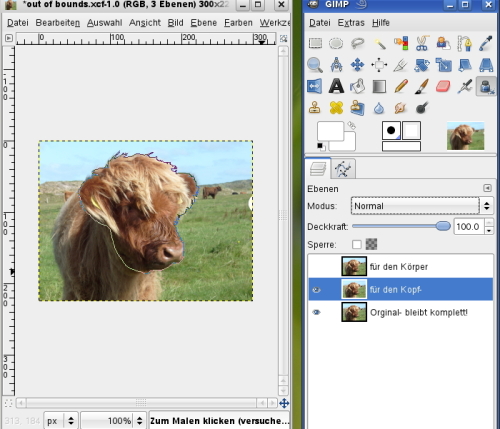The height and width of the screenshot is (429, 500).
Task: Open the px unit selector
Action: (x=61, y=421)
